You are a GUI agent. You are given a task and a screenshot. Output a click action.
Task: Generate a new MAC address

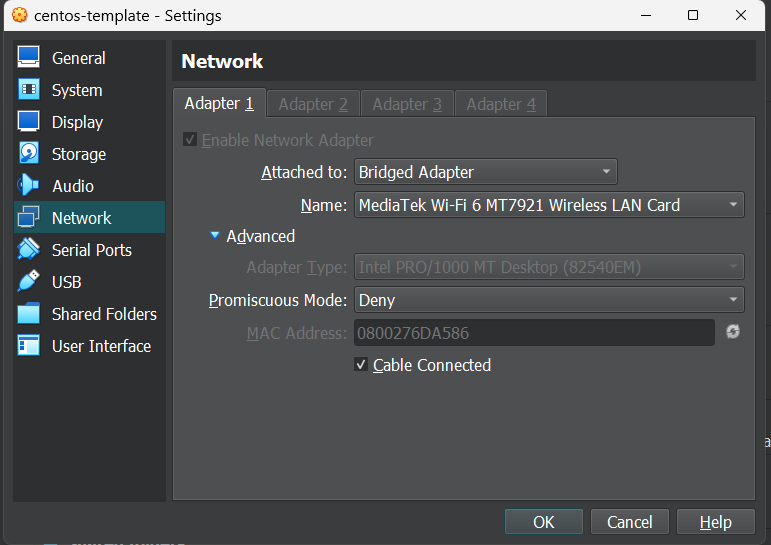[733, 332]
